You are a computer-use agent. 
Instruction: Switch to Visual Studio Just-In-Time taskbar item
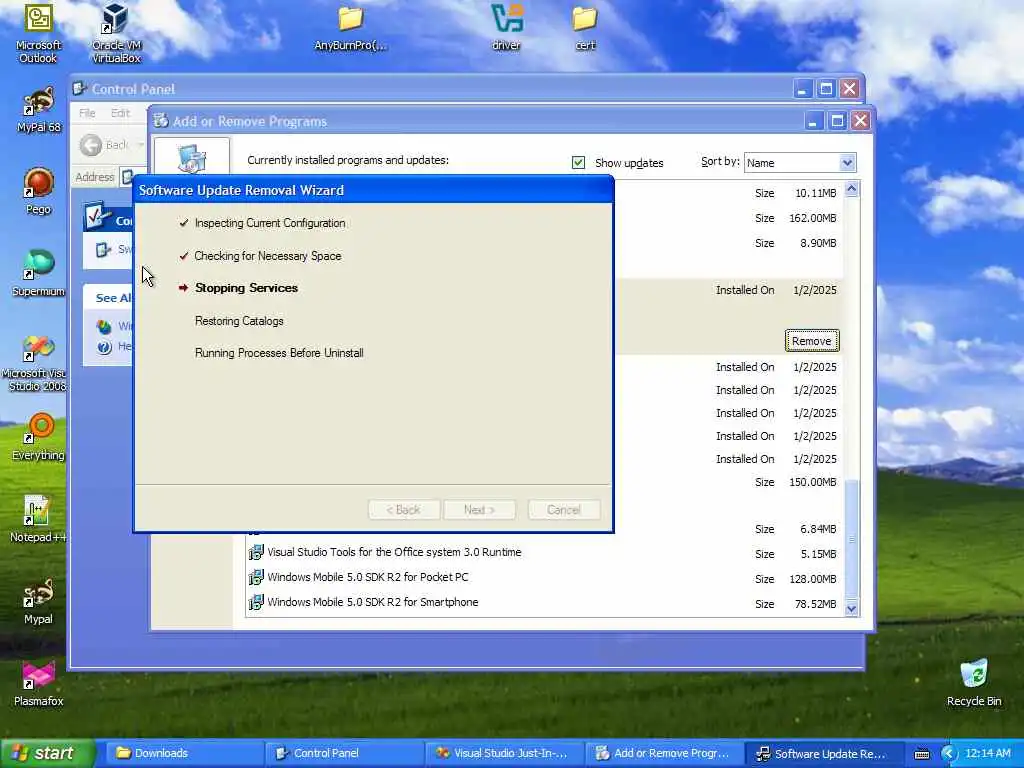[x=503, y=754]
